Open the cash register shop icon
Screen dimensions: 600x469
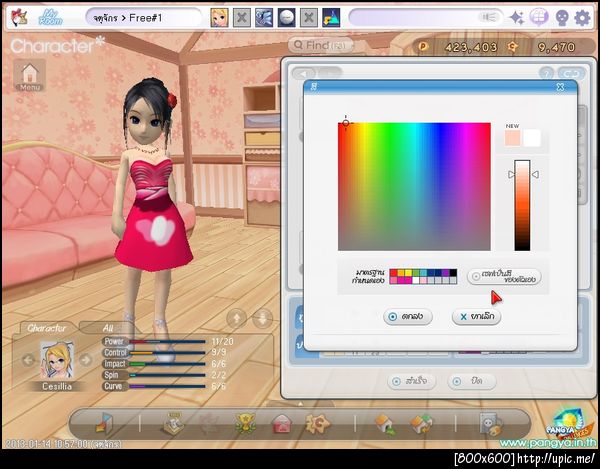coord(173,423)
